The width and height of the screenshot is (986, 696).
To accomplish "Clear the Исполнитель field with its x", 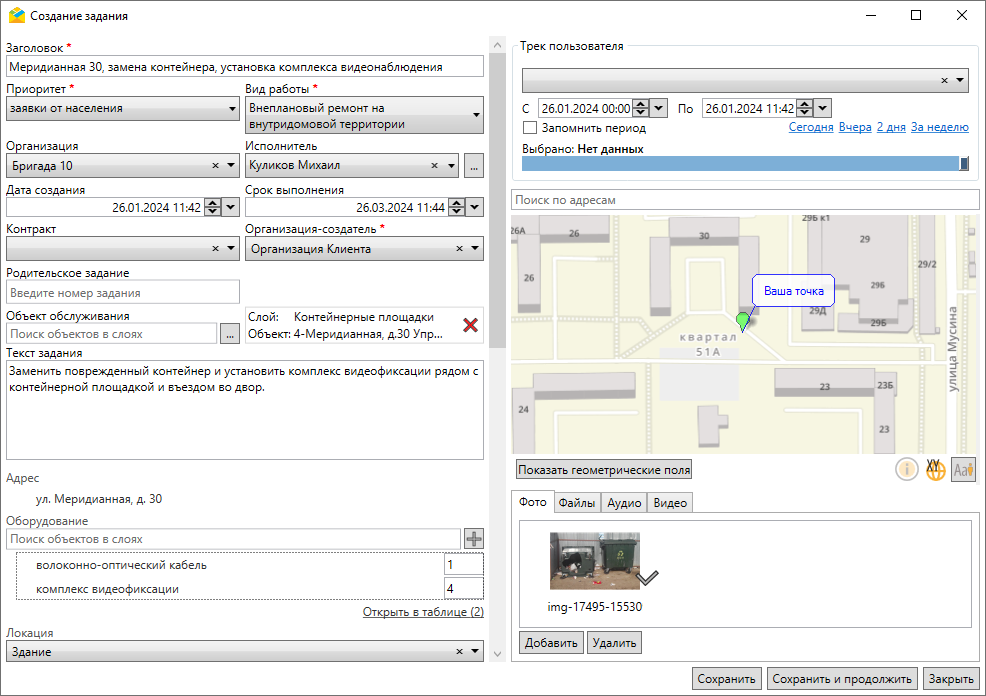I will (x=434, y=166).
